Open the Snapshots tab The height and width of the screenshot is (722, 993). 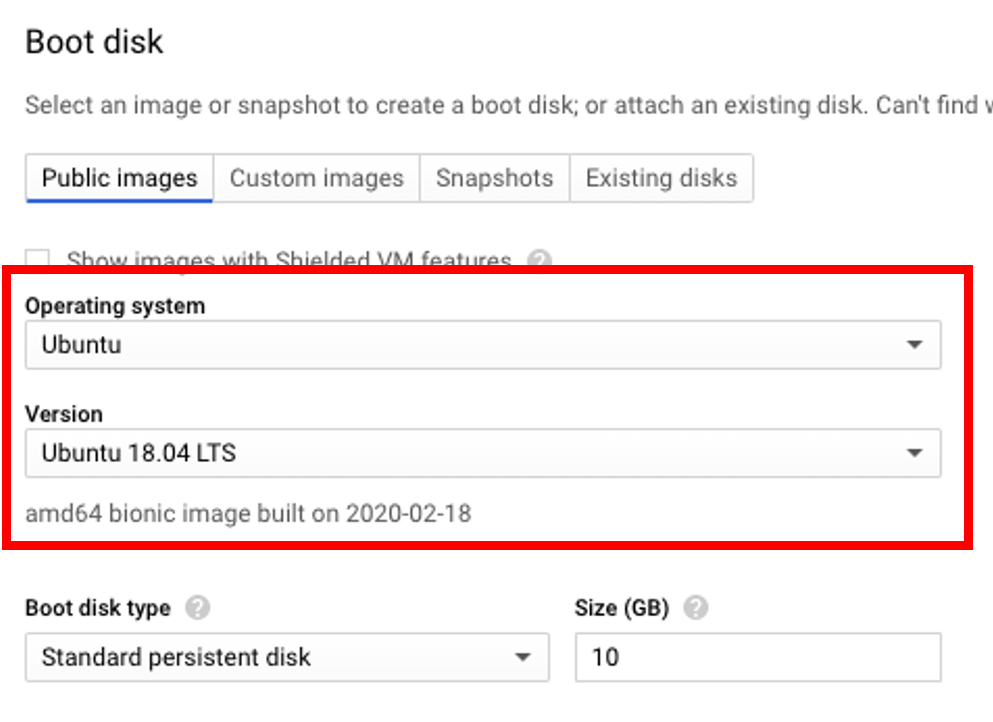coord(494,179)
